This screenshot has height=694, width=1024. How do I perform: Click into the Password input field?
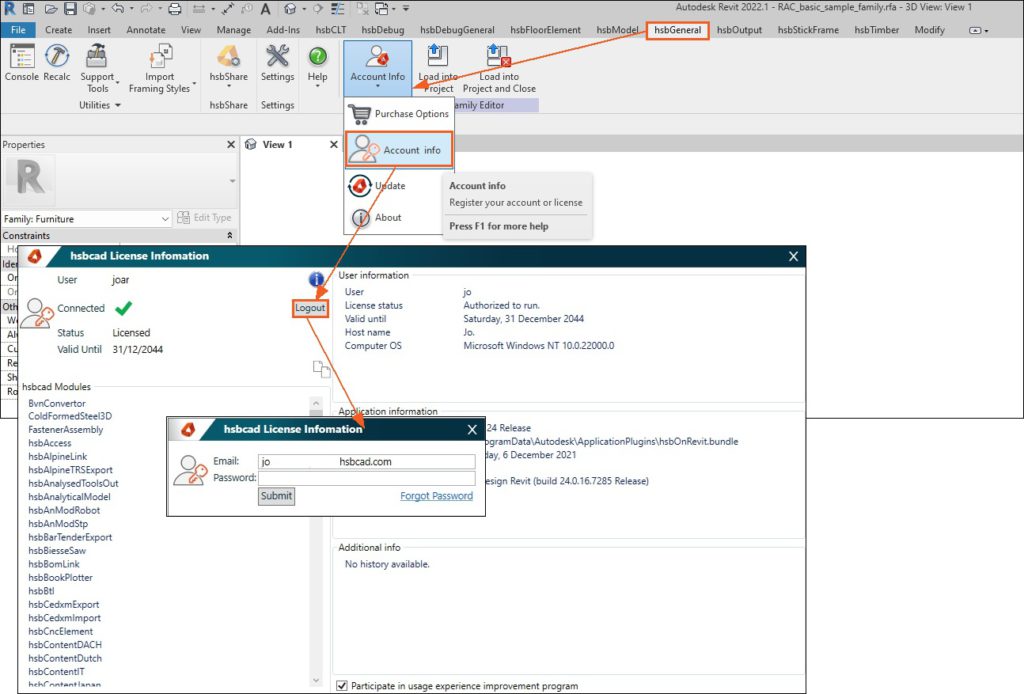pos(366,478)
